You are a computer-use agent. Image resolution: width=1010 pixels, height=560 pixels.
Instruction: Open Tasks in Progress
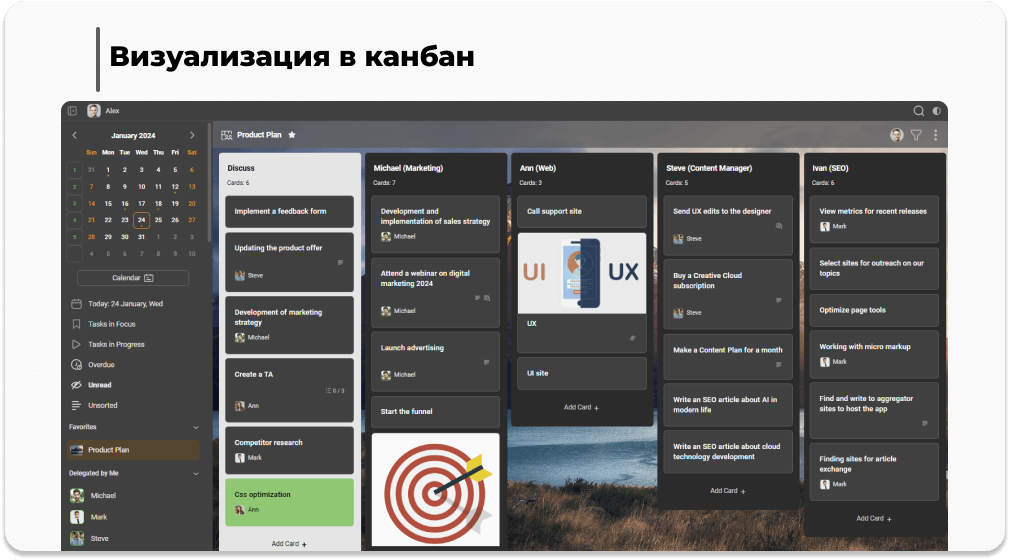point(116,345)
